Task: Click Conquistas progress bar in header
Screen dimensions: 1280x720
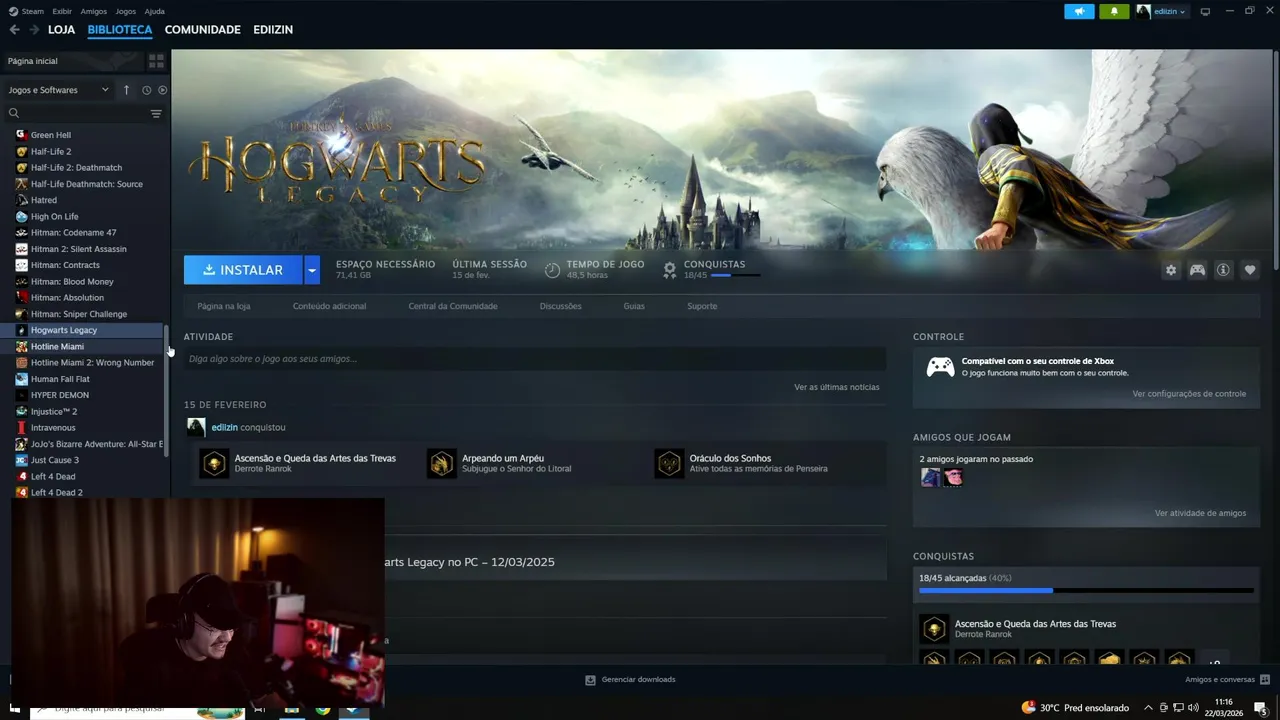Action: pos(735,275)
